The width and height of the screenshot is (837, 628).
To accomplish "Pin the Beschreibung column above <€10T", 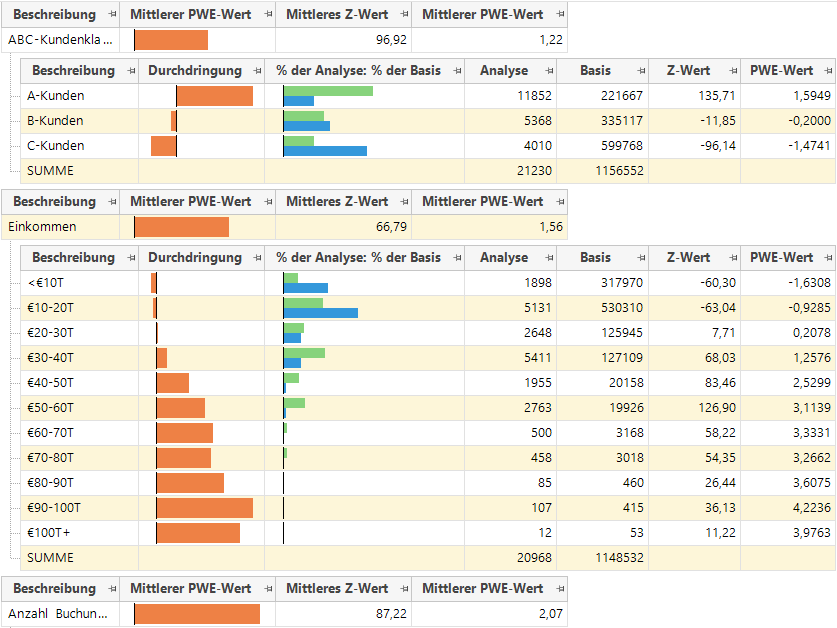I will (x=131, y=258).
